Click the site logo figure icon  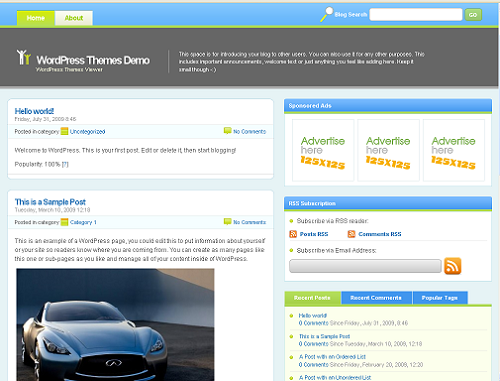tap(24, 57)
